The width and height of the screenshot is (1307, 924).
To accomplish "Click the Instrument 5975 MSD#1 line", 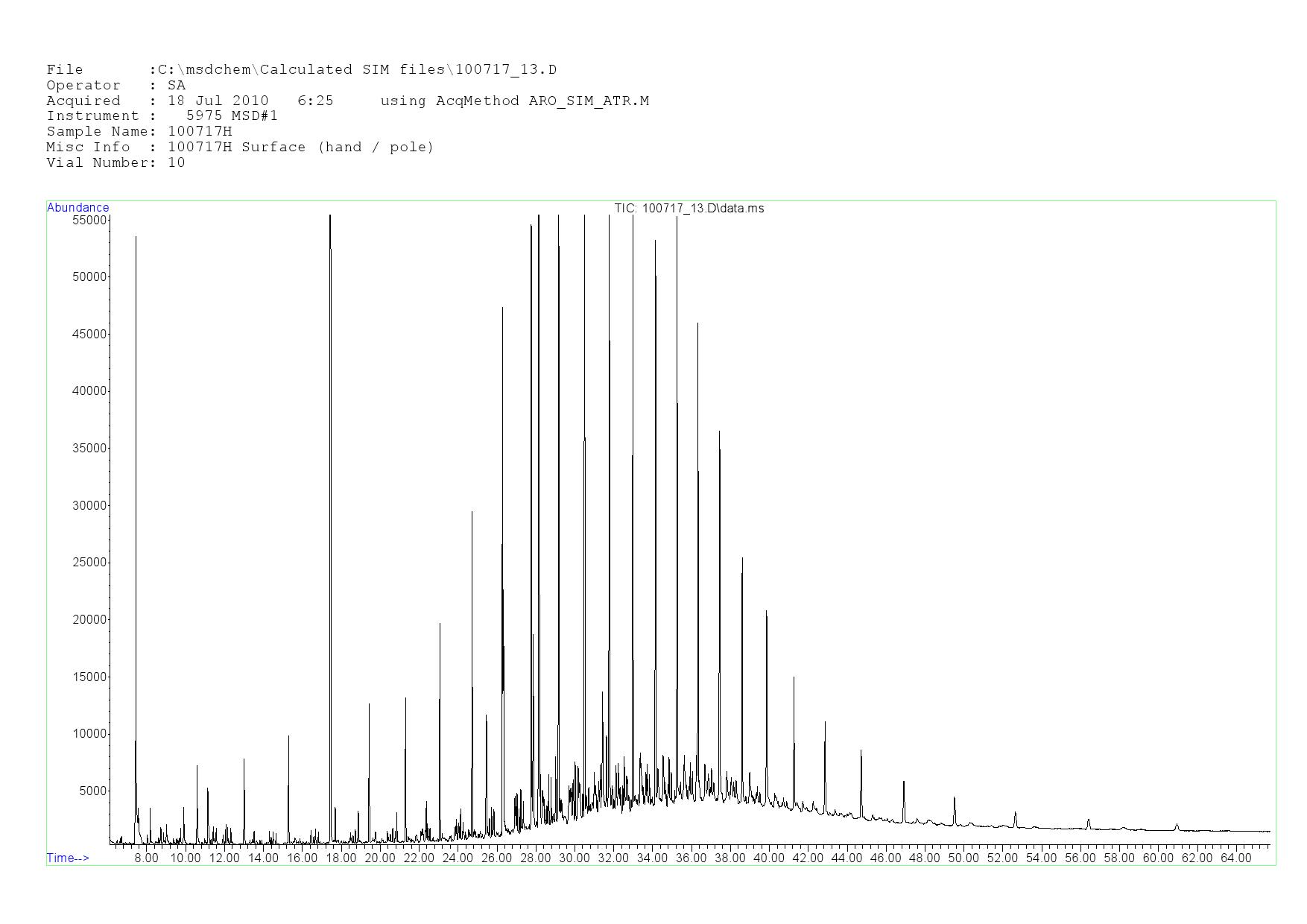I will point(162,116).
